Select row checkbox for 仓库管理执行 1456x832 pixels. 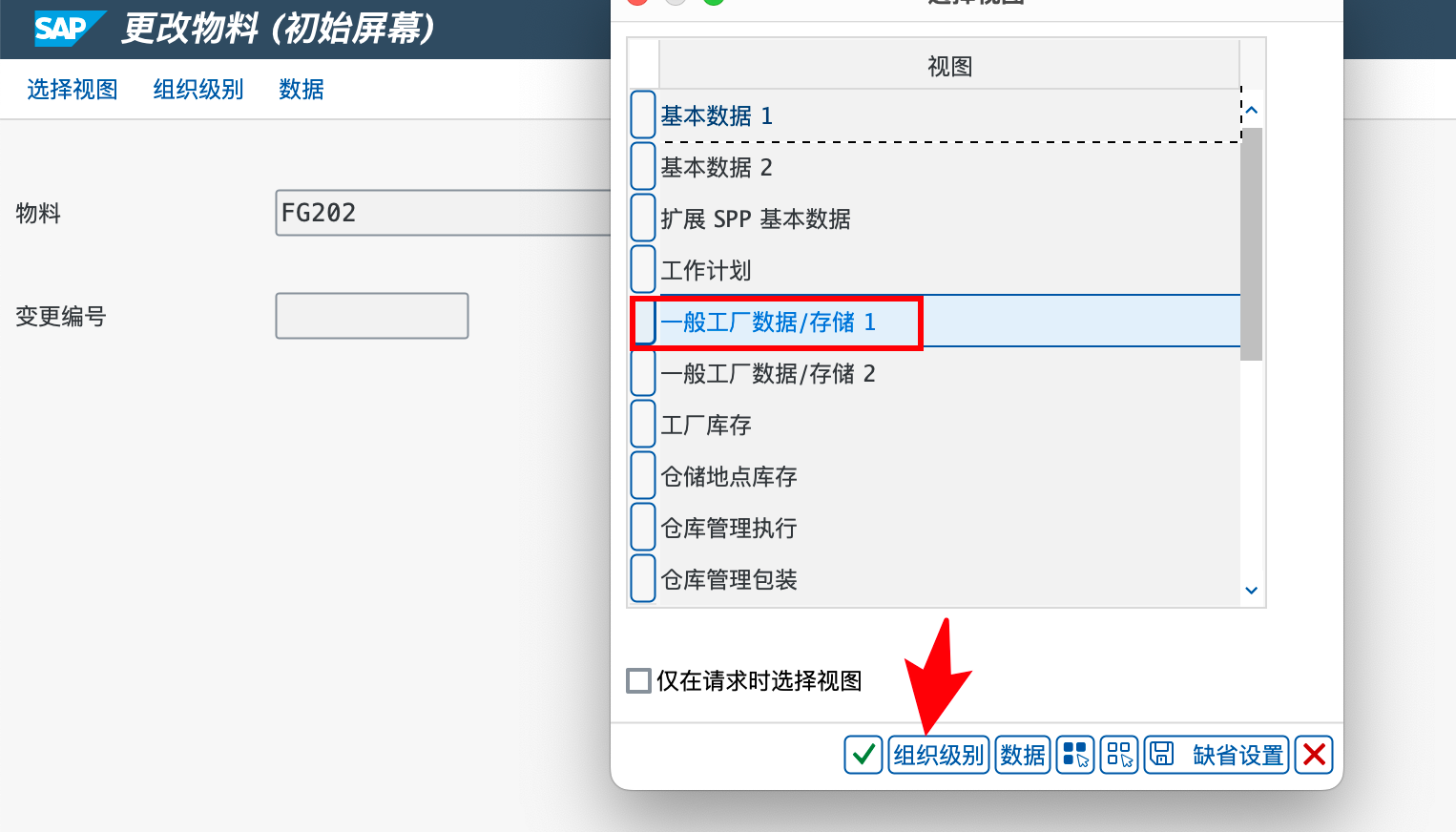click(643, 528)
